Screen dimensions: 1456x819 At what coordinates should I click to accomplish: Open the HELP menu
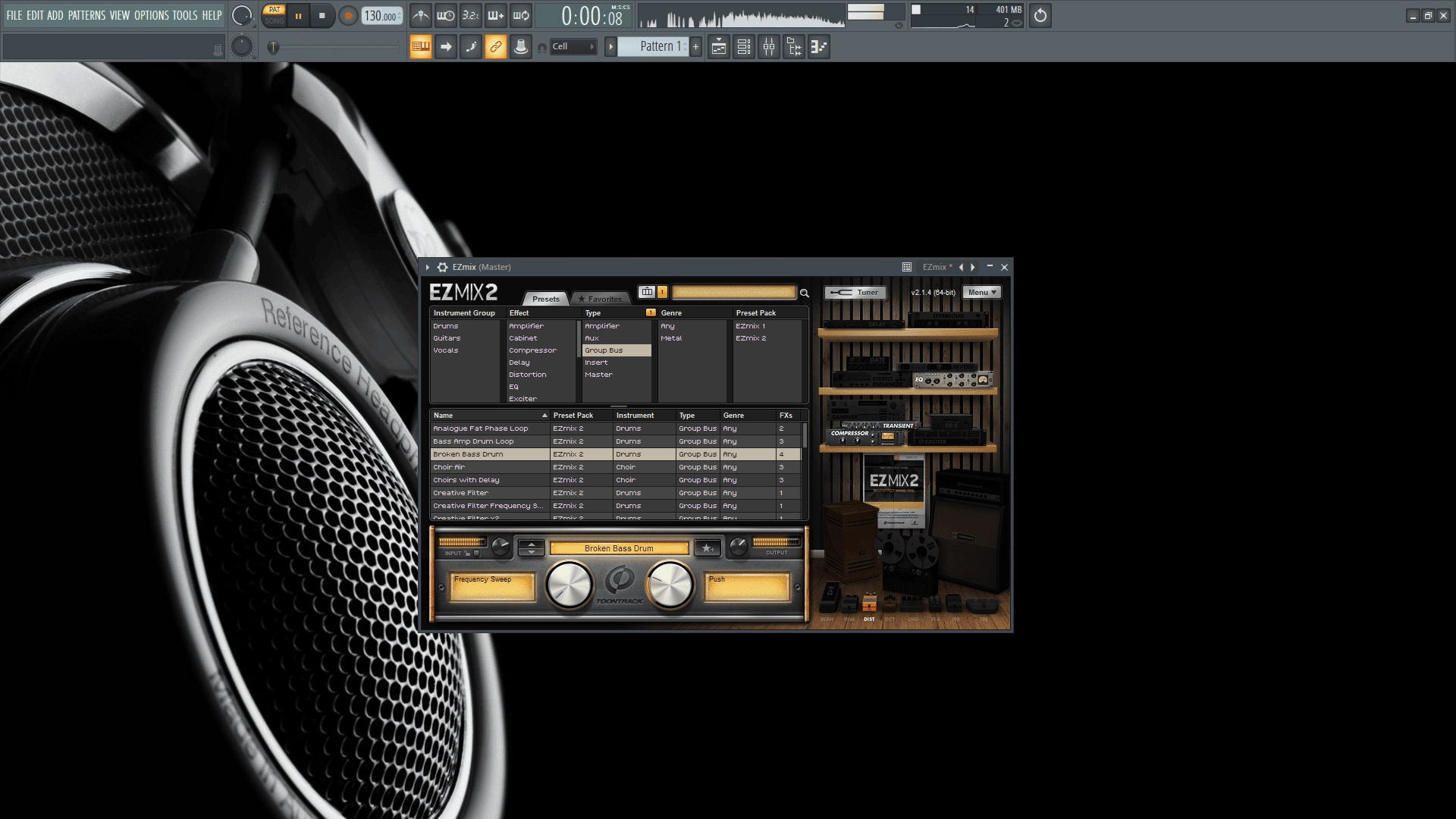(x=212, y=15)
